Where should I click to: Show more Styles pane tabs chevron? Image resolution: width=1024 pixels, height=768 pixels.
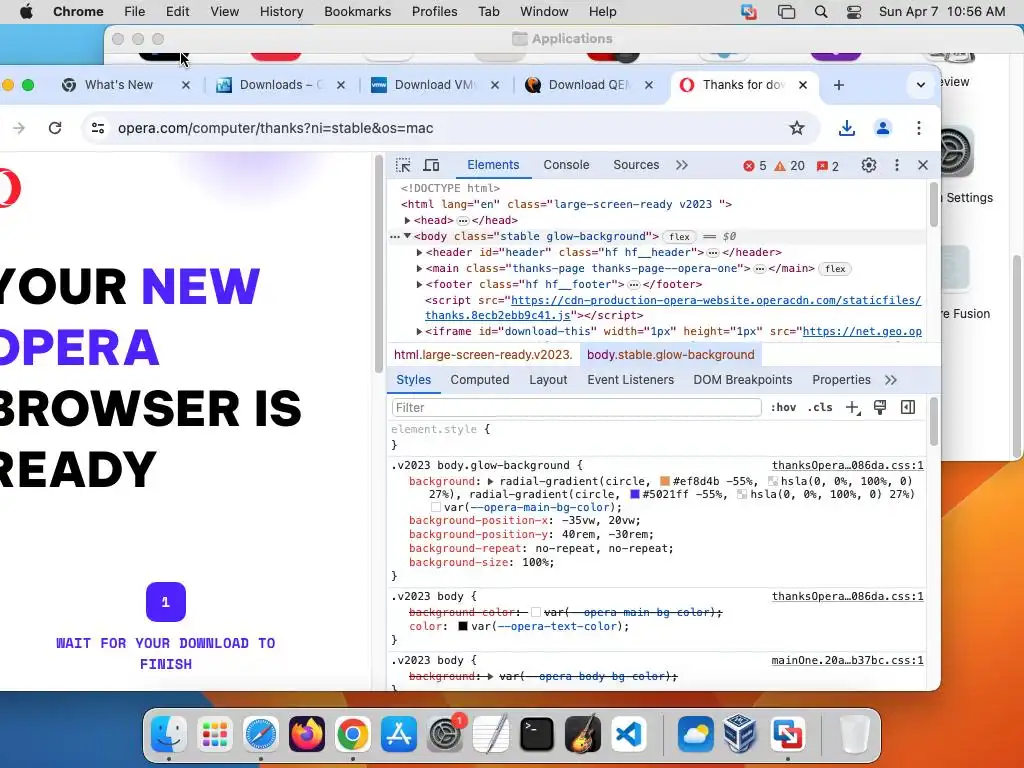tap(891, 380)
